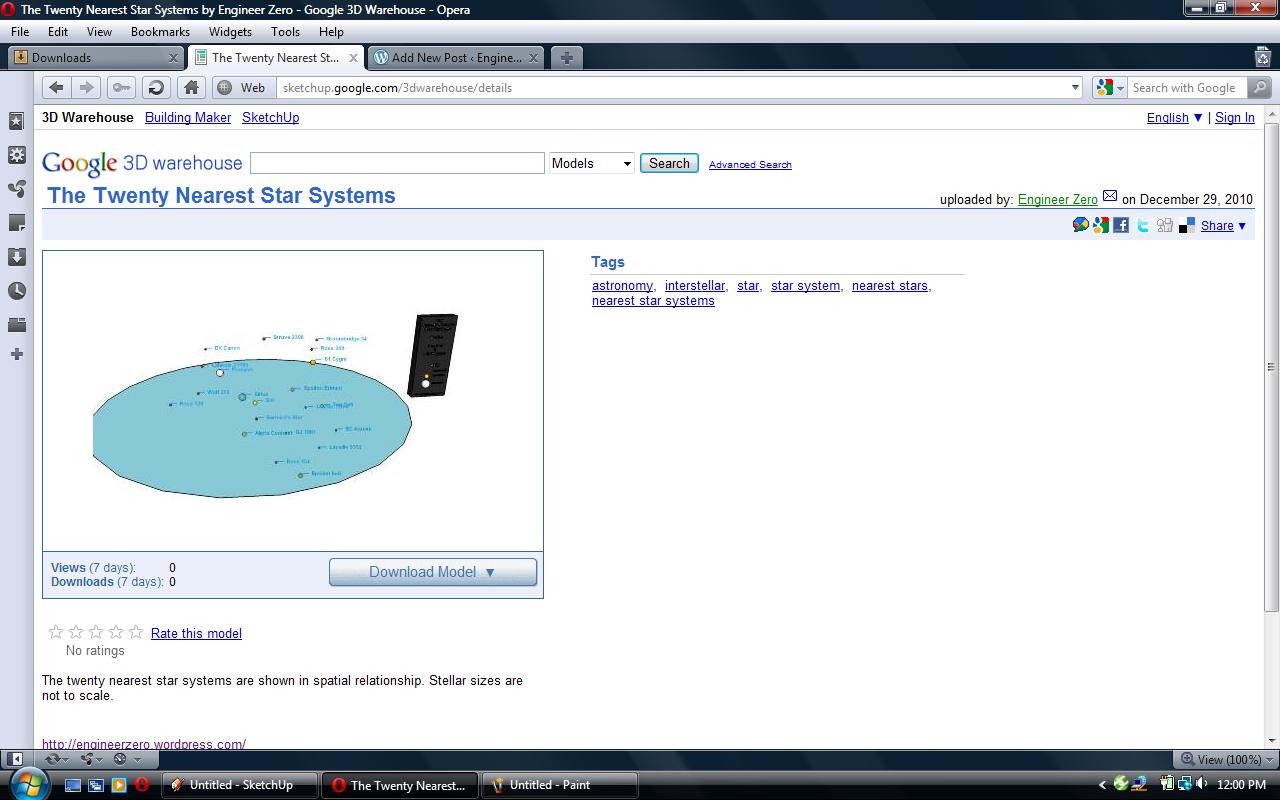Viewport: 1280px width, 800px height.
Task: Switch to the Add New Post tab
Action: pos(456,58)
